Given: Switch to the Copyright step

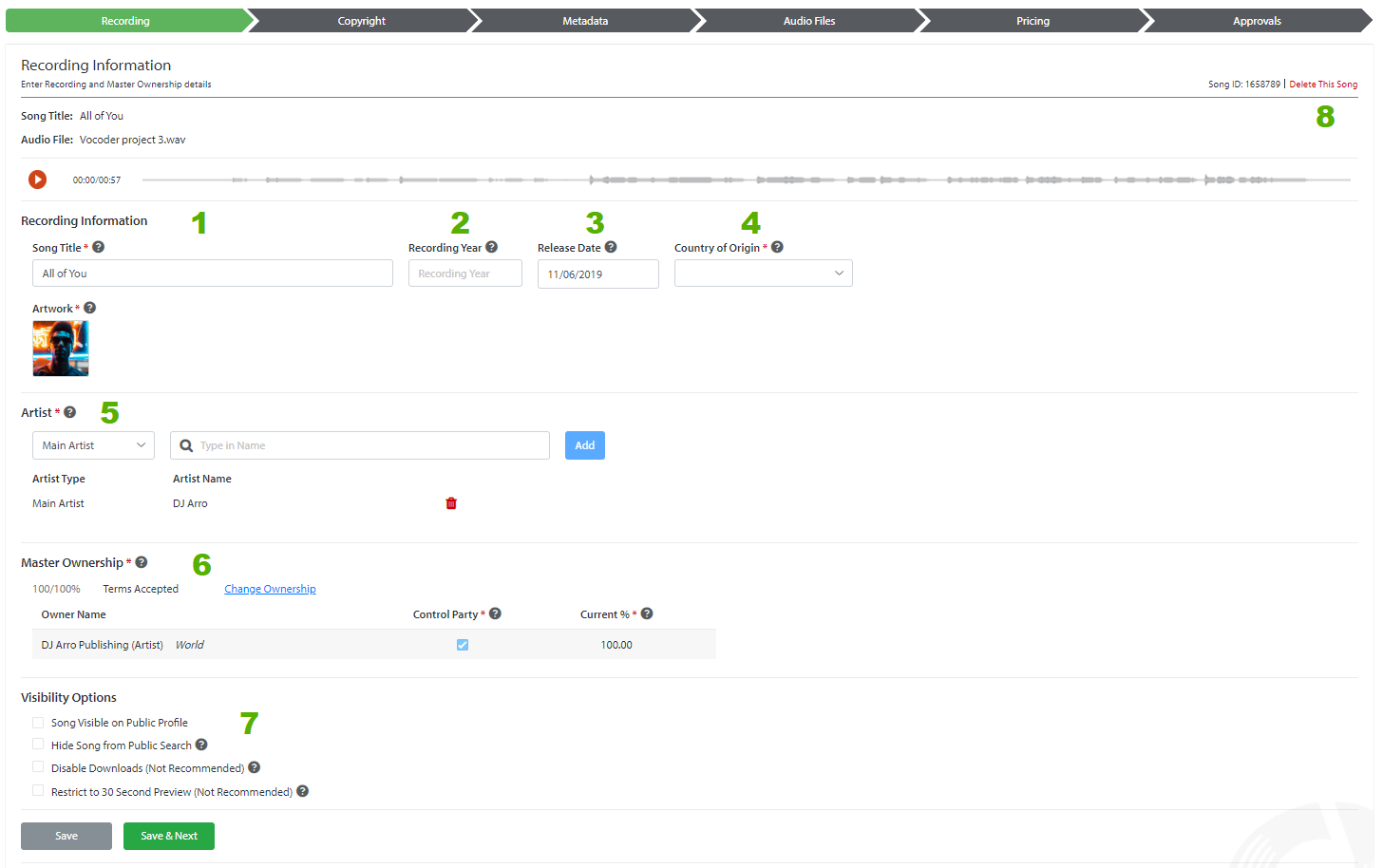Looking at the screenshot, I should 362,21.
